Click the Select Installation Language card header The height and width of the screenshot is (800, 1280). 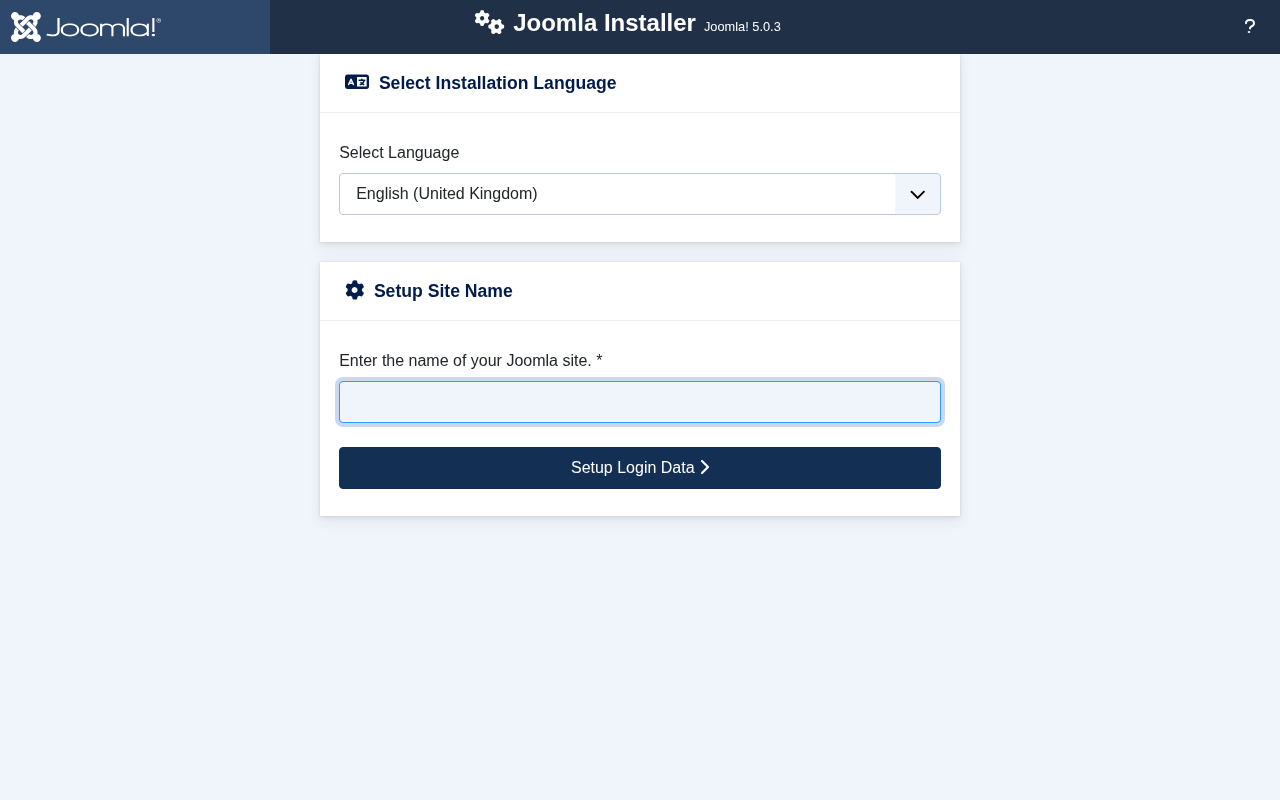pyautogui.click(x=780, y=83)
